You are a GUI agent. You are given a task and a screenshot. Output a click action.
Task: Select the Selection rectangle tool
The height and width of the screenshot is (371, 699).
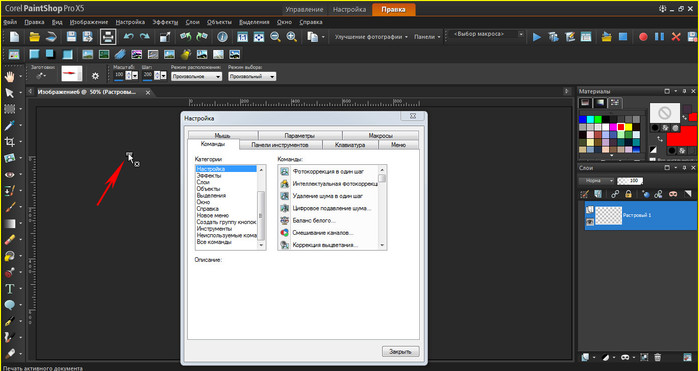[9, 109]
